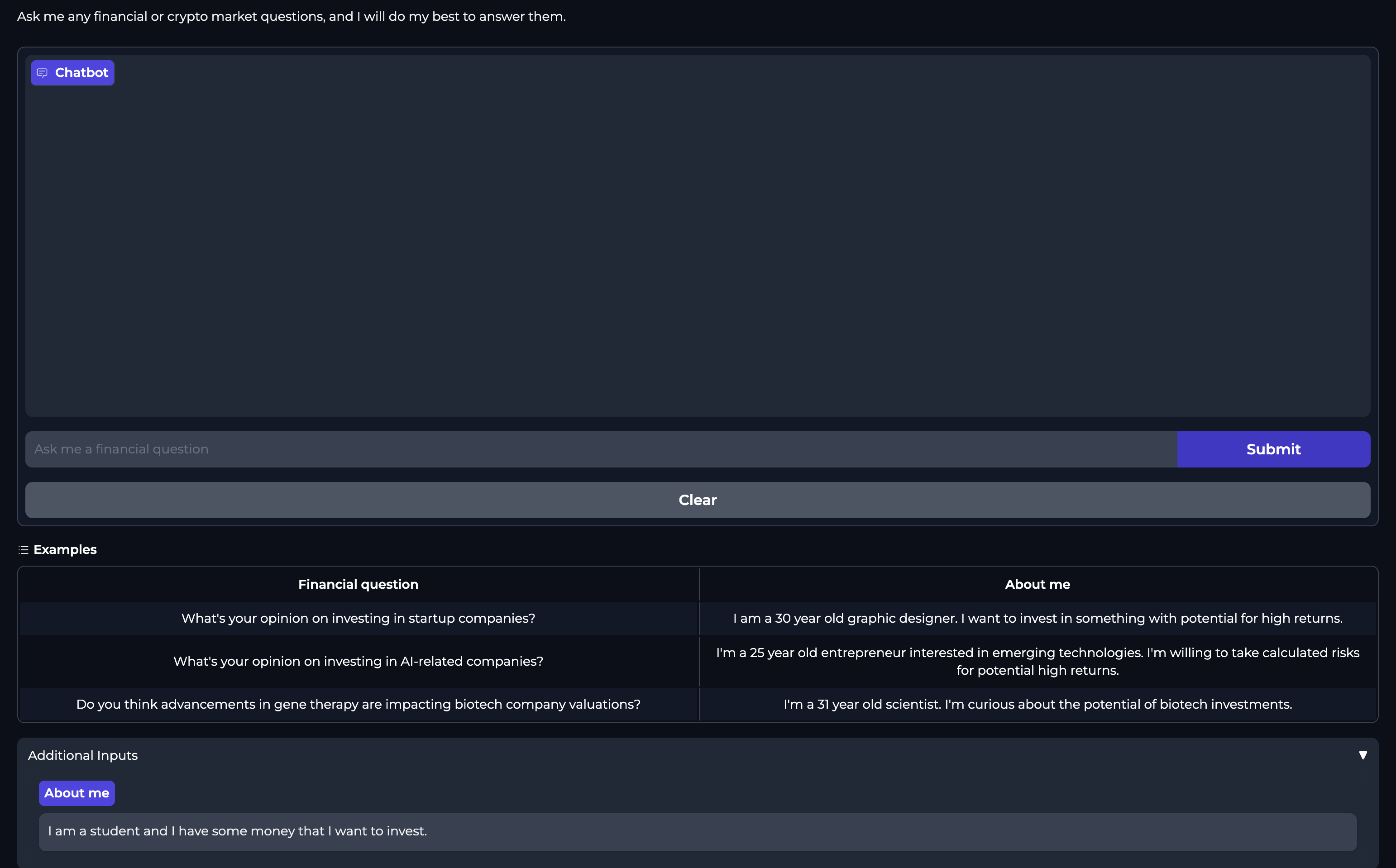Collapse the Additional Inputs section arrow

point(1363,755)
